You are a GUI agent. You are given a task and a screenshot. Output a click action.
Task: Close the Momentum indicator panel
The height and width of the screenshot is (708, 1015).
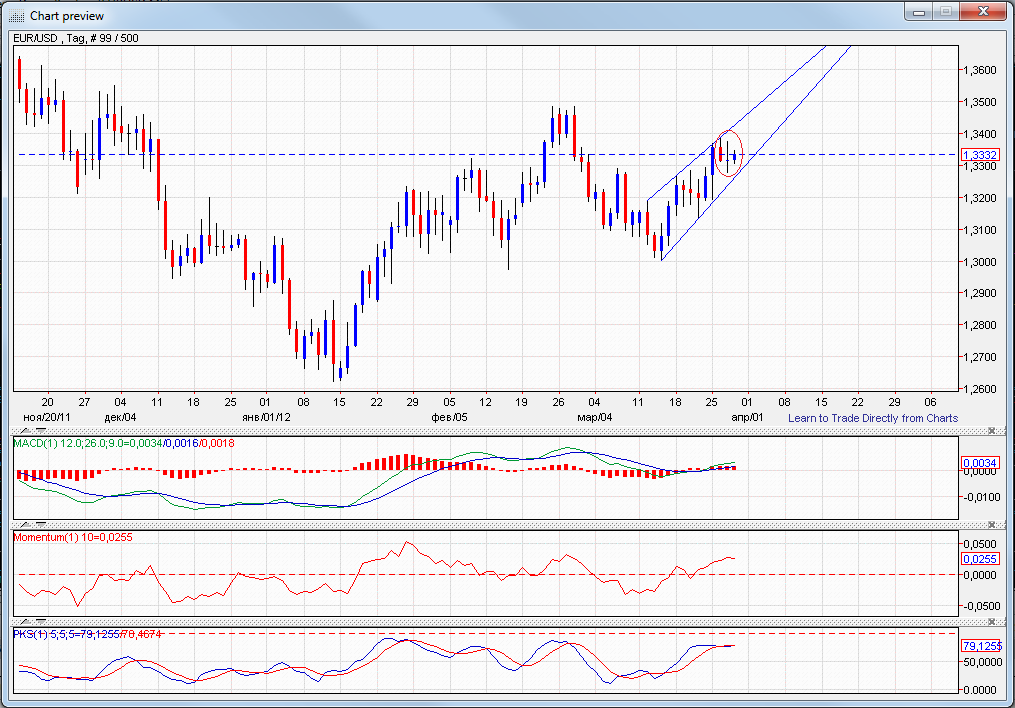991,525
